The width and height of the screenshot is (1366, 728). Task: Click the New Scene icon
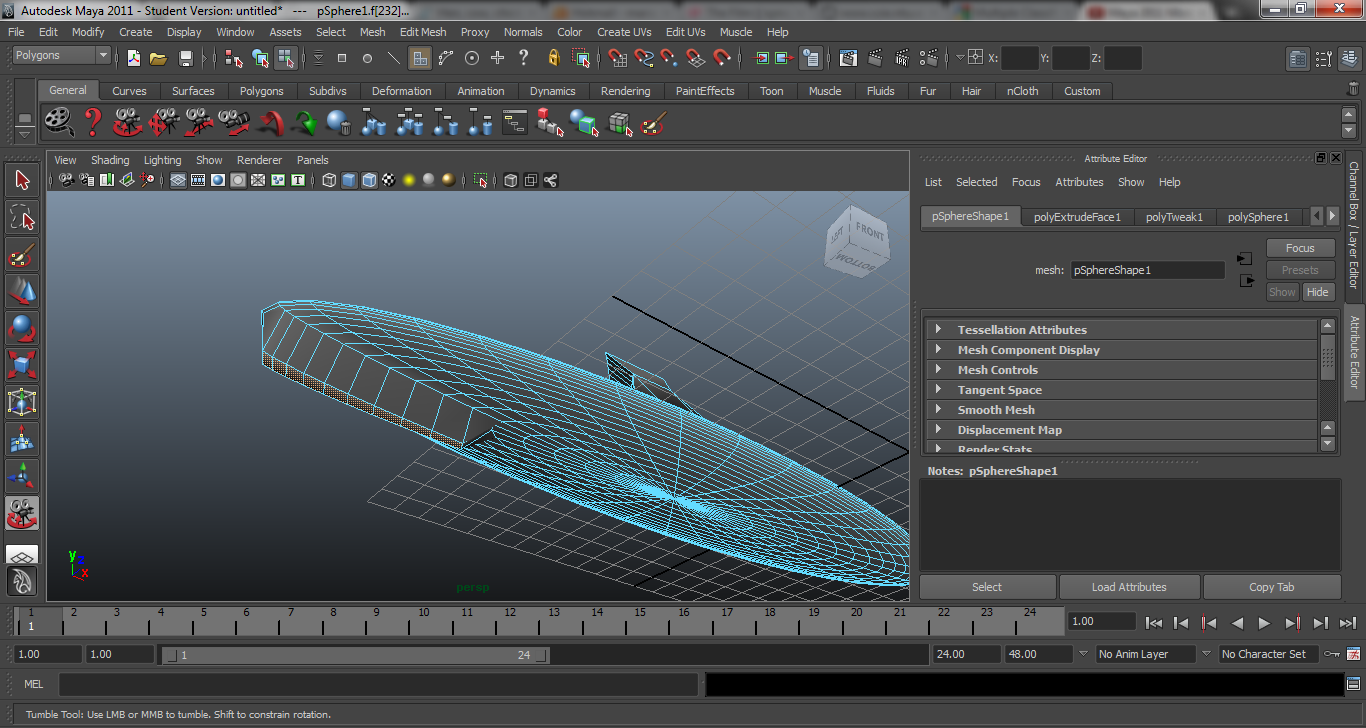(x=133, y=59)
